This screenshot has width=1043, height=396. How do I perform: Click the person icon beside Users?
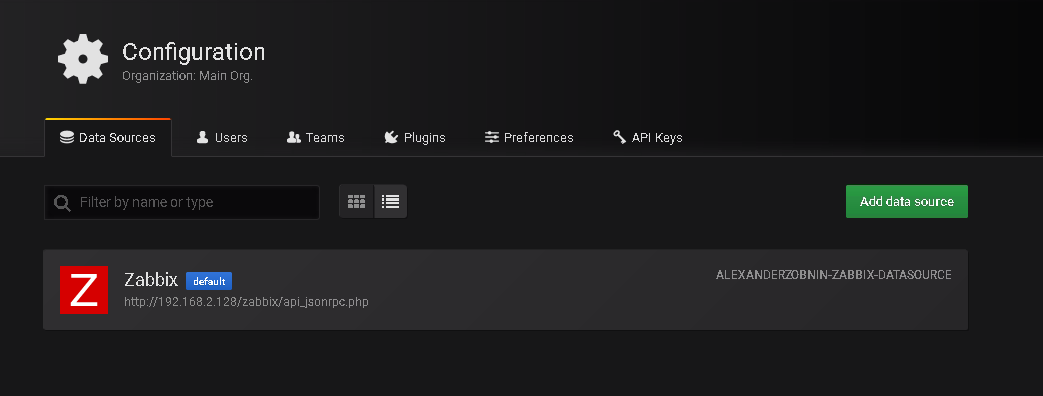click(202, 137)
